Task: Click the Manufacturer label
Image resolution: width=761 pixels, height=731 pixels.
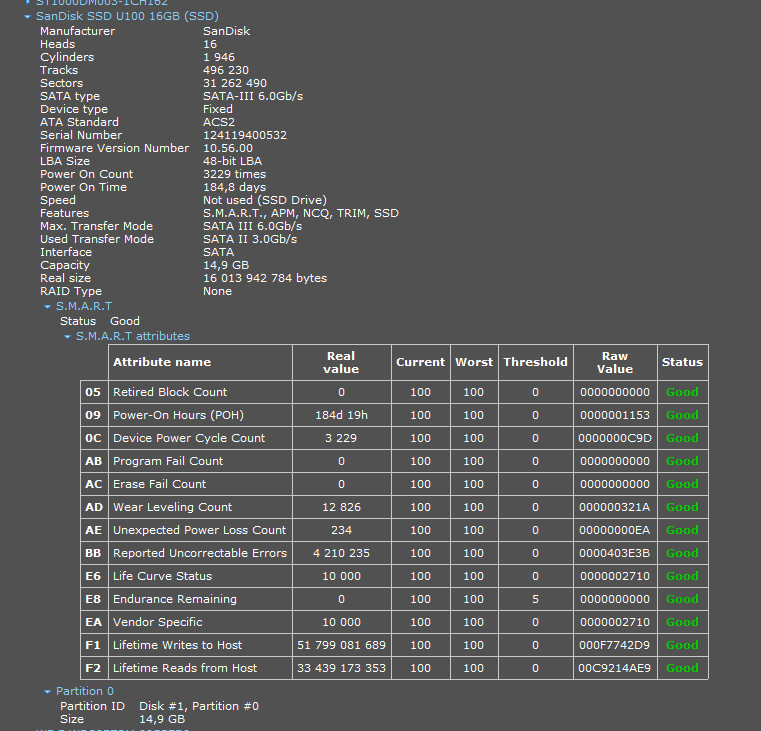Action: tap(78, 31)
